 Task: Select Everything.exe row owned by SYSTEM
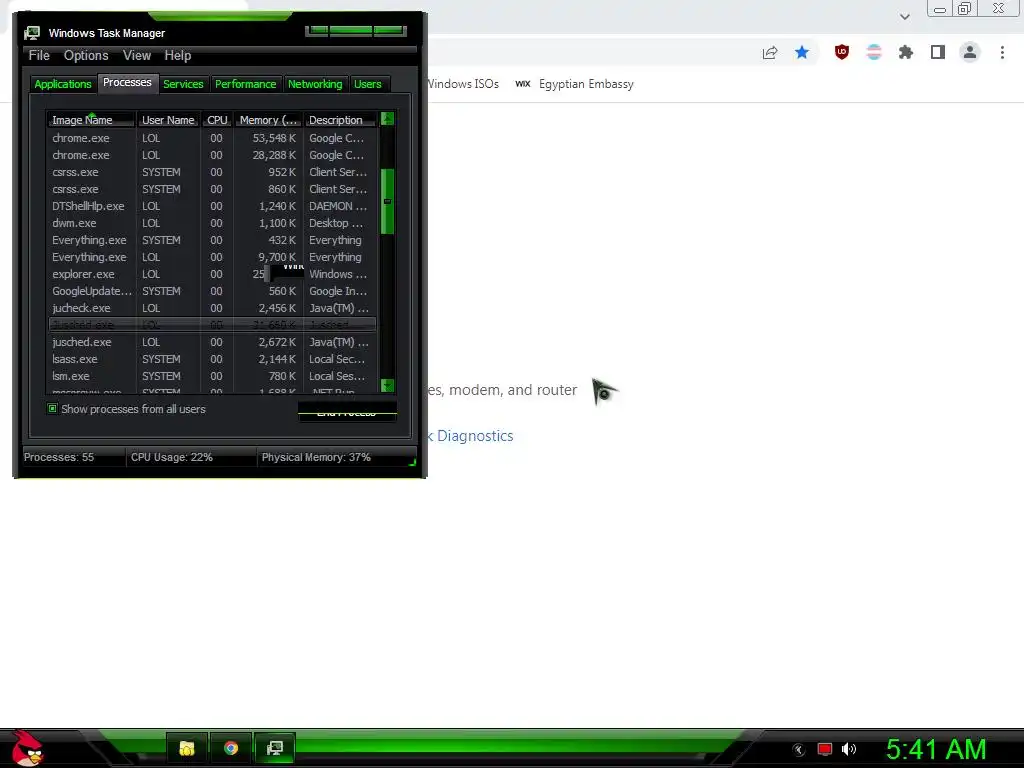click(x=212, y=240)
